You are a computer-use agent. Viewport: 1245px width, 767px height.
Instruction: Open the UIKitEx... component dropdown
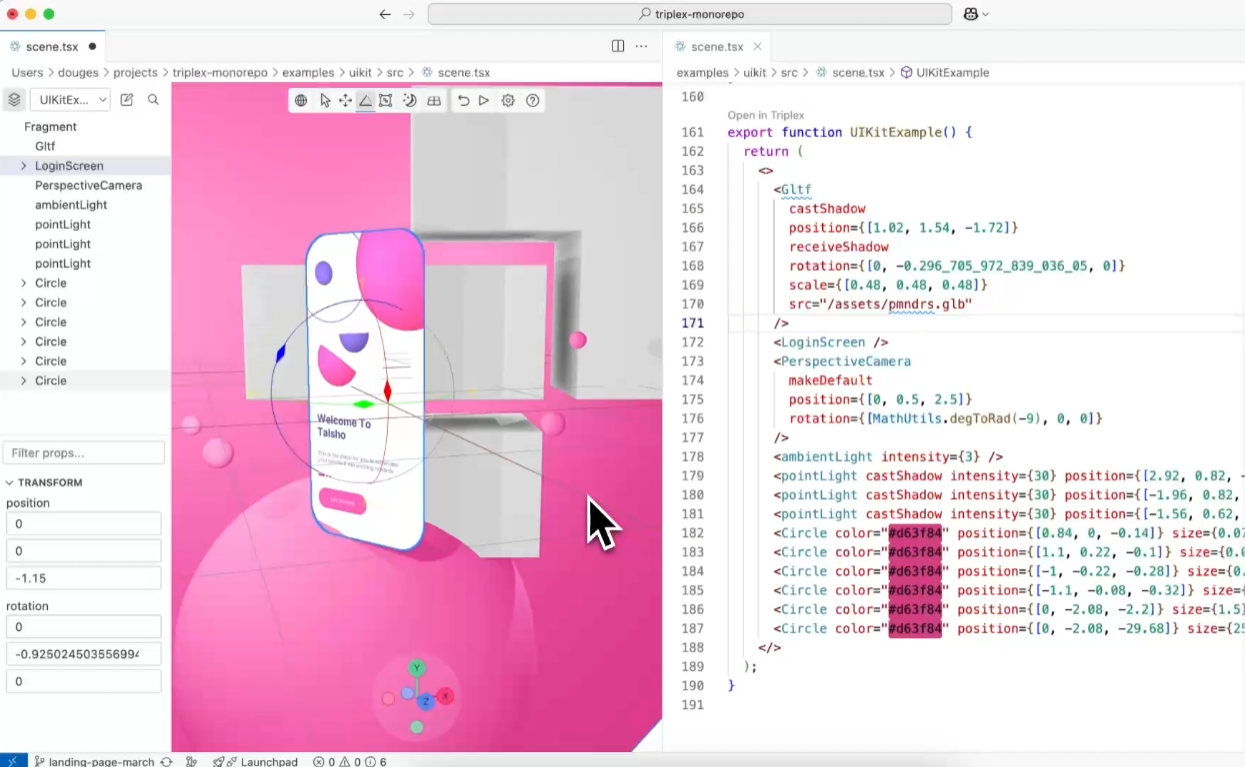tap(70, 99)
